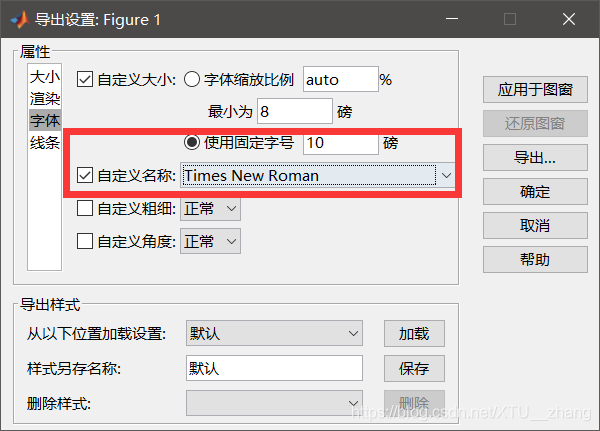Click the 帮助 button

(x=535, y=260)
